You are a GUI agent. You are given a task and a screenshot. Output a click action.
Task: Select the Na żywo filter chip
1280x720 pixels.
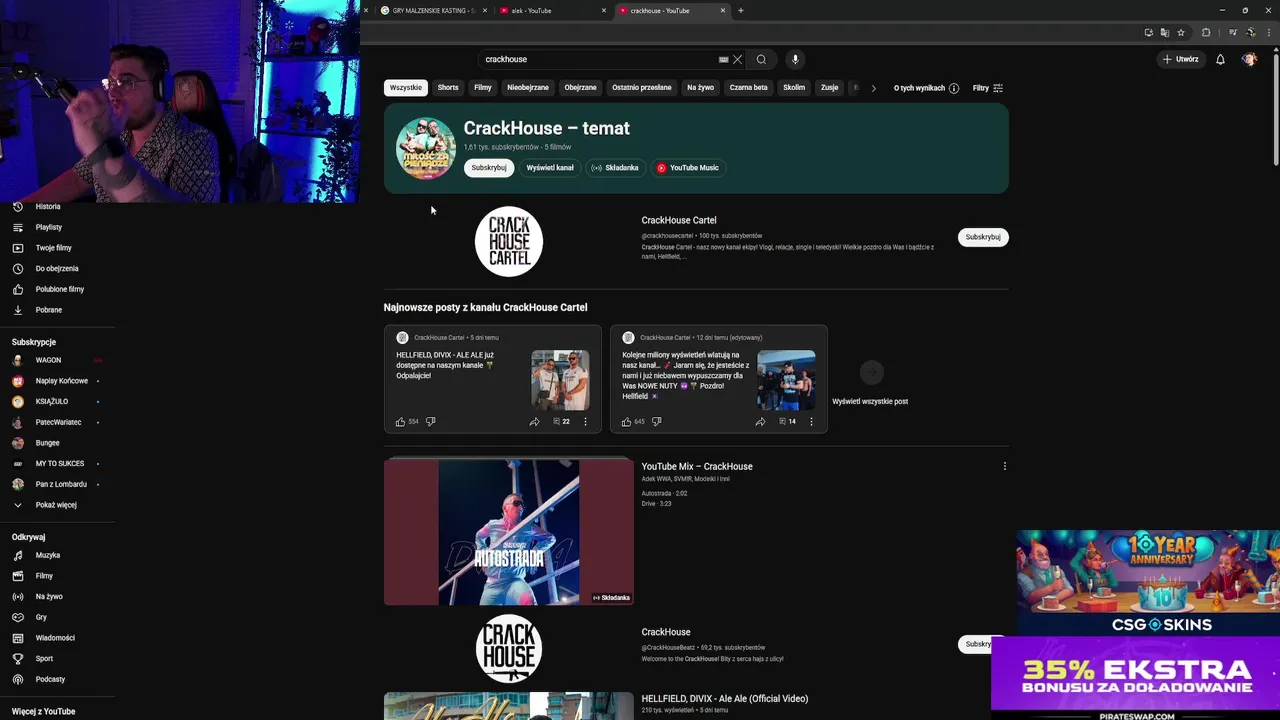click(700, 87)
